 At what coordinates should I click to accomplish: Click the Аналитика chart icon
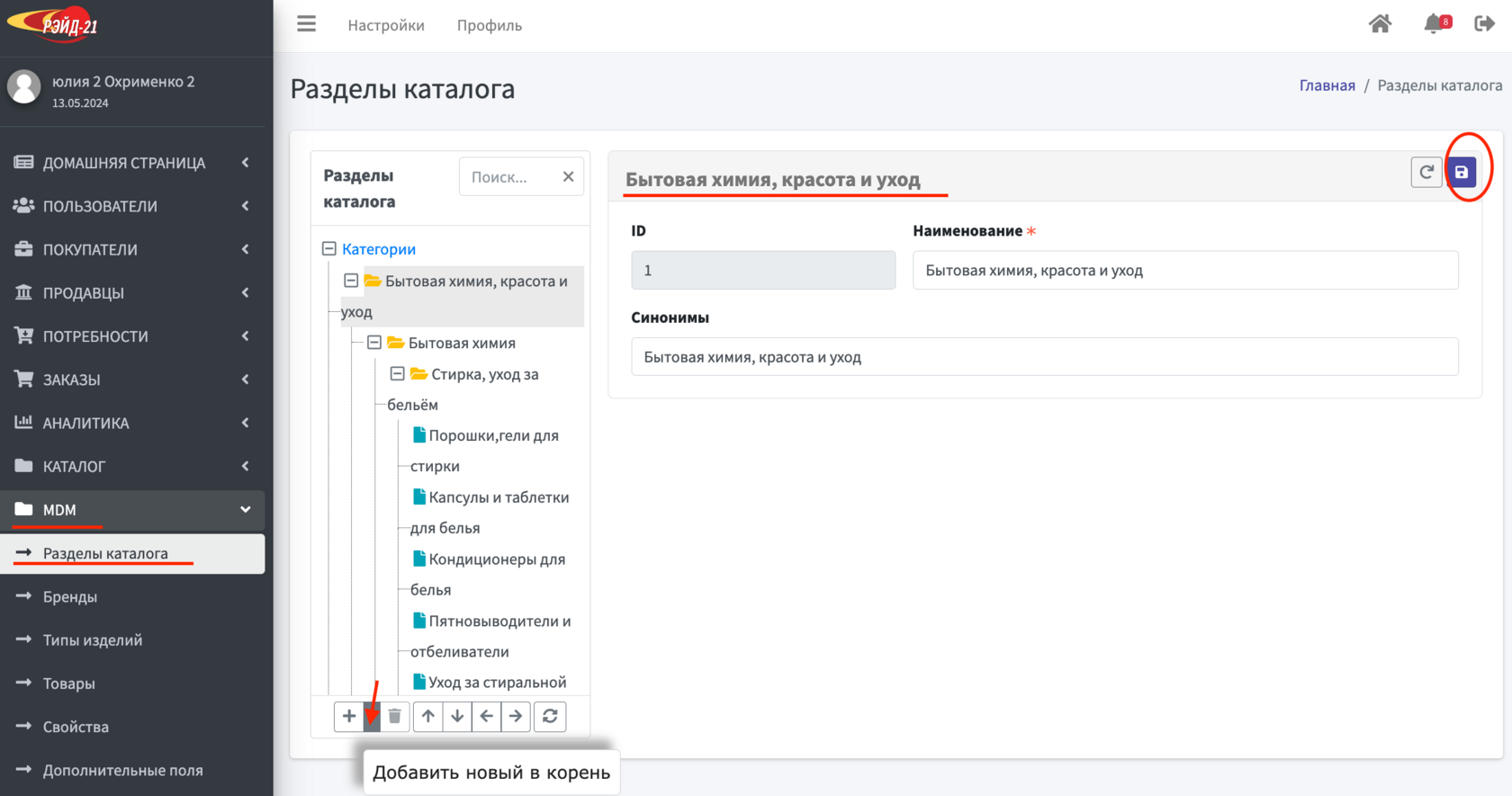point(23,422)
